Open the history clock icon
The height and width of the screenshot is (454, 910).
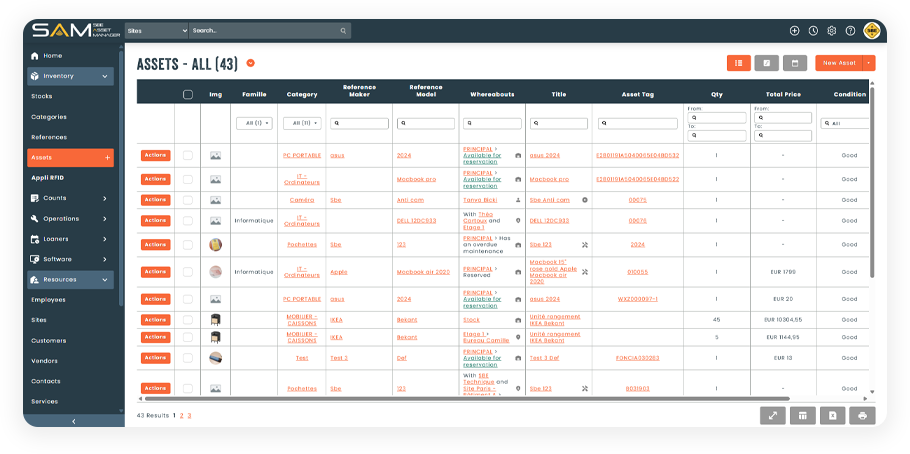tap(813, 31)
